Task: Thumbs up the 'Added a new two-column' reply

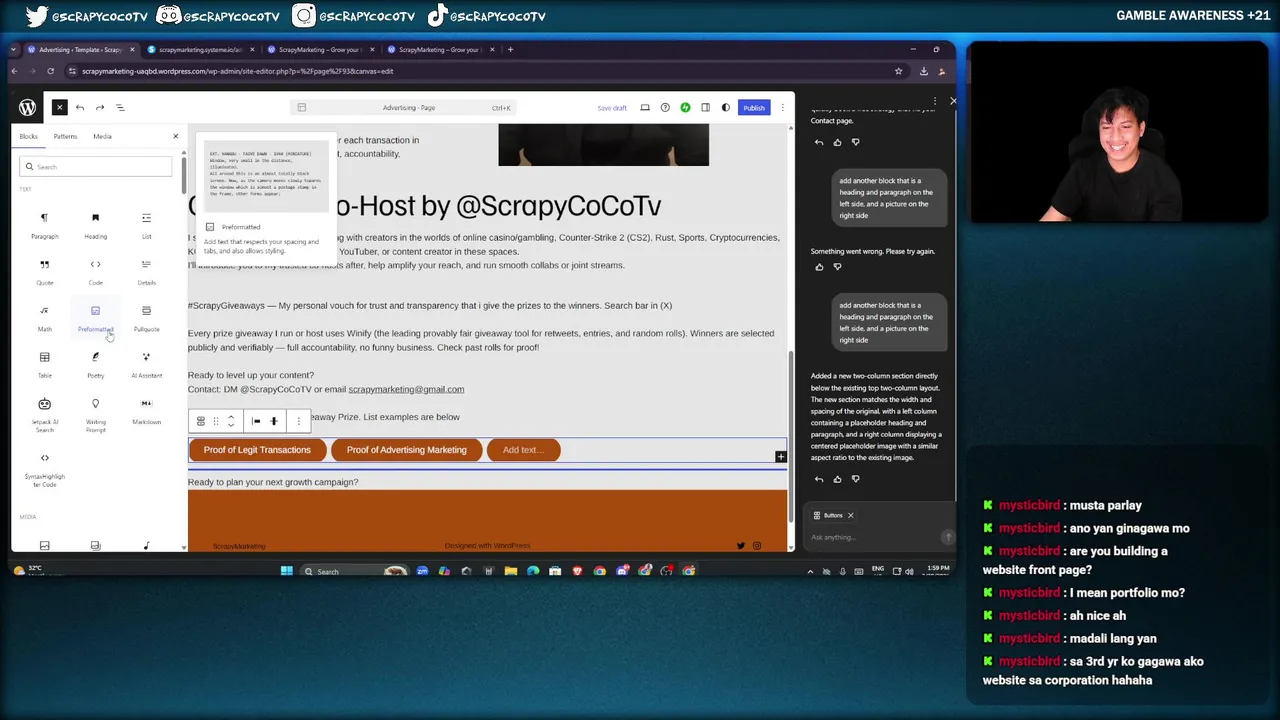Action: point(837,479)
